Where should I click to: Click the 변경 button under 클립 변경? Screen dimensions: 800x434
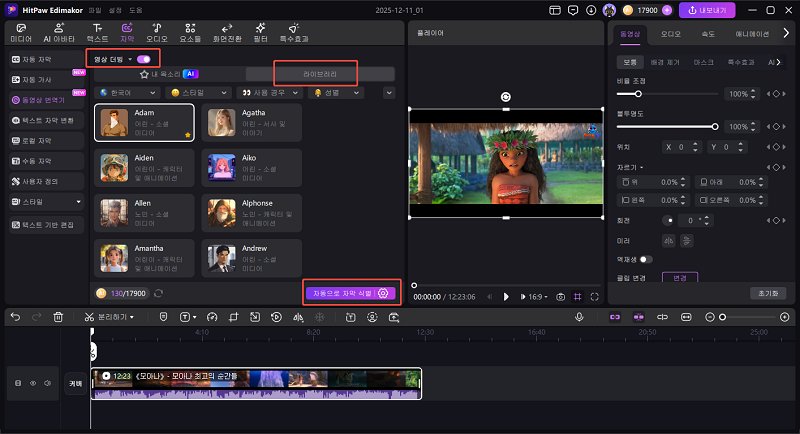[x=680, y=278]
